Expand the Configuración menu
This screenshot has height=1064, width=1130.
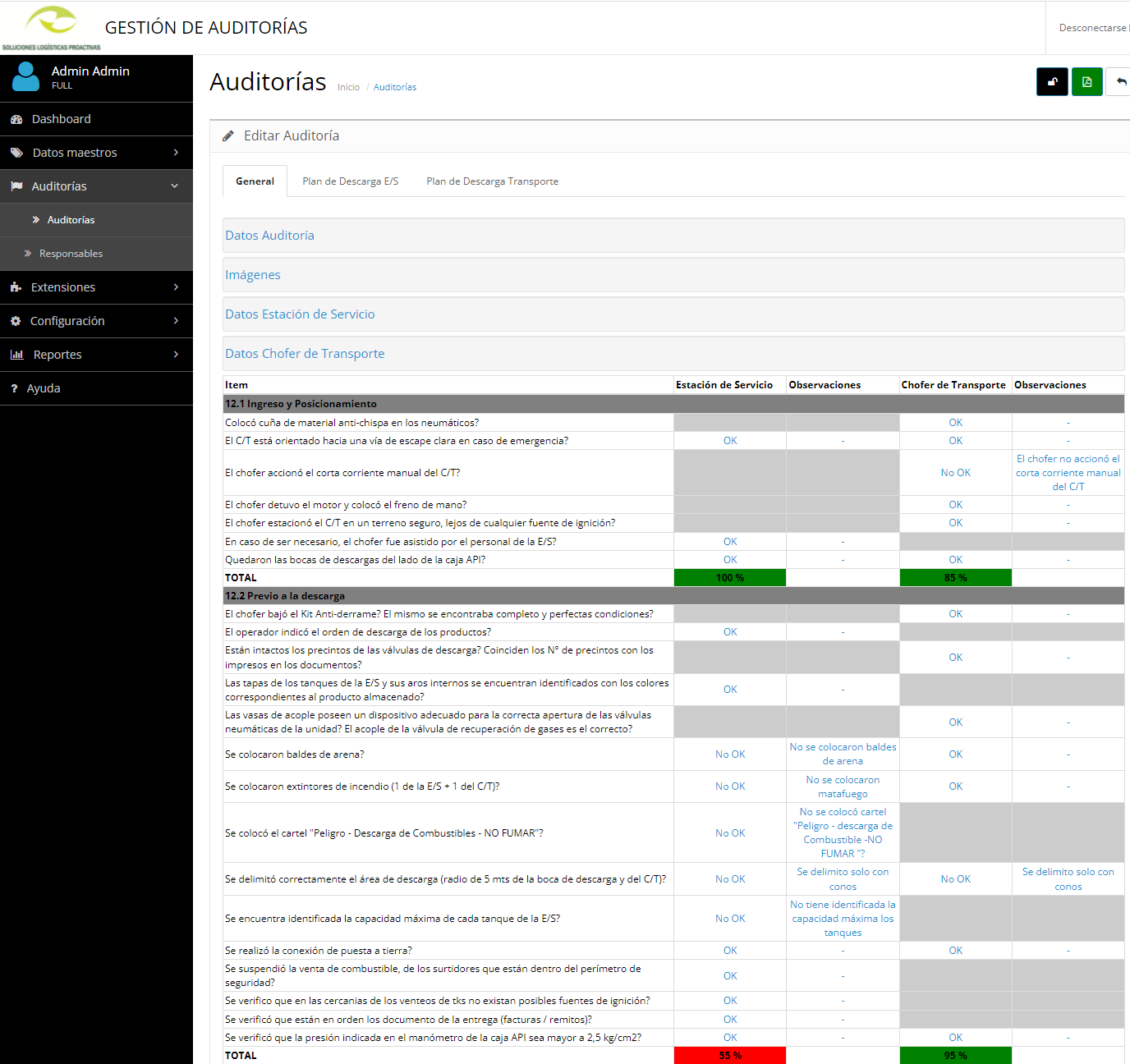pos(96,321)
